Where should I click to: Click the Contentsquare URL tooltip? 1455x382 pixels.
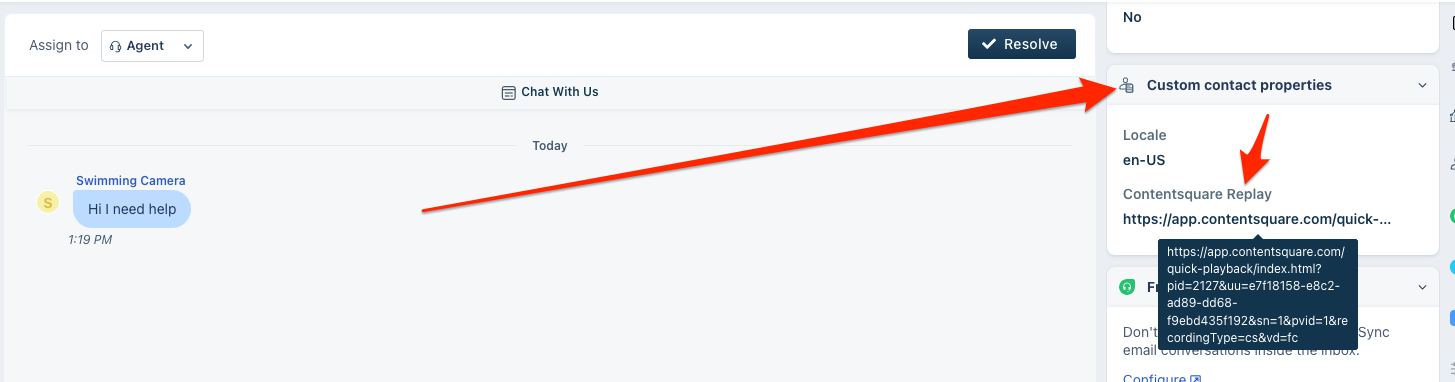pos(1258,295)
